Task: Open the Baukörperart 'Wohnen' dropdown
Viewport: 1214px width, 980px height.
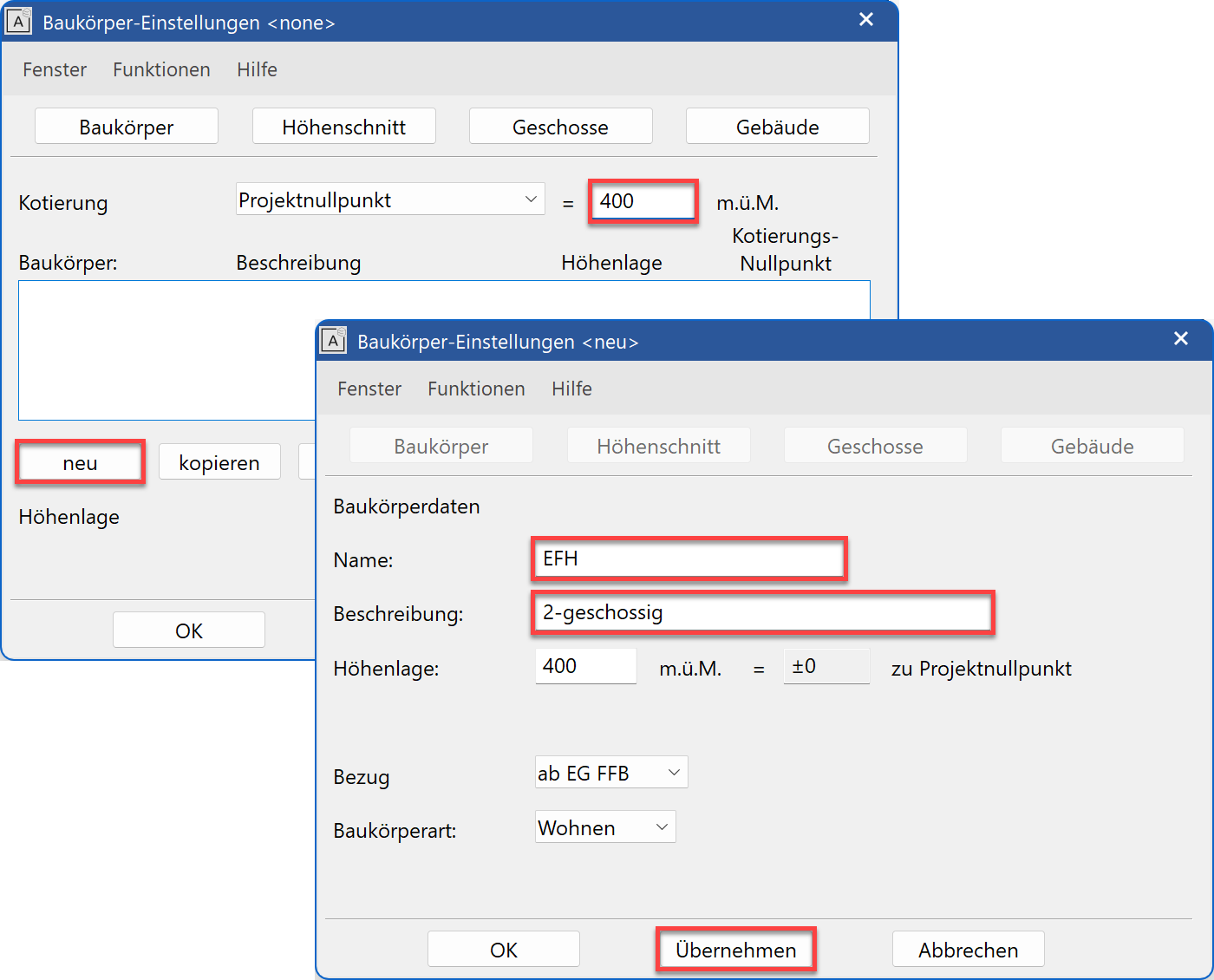Action: [605, 827]
